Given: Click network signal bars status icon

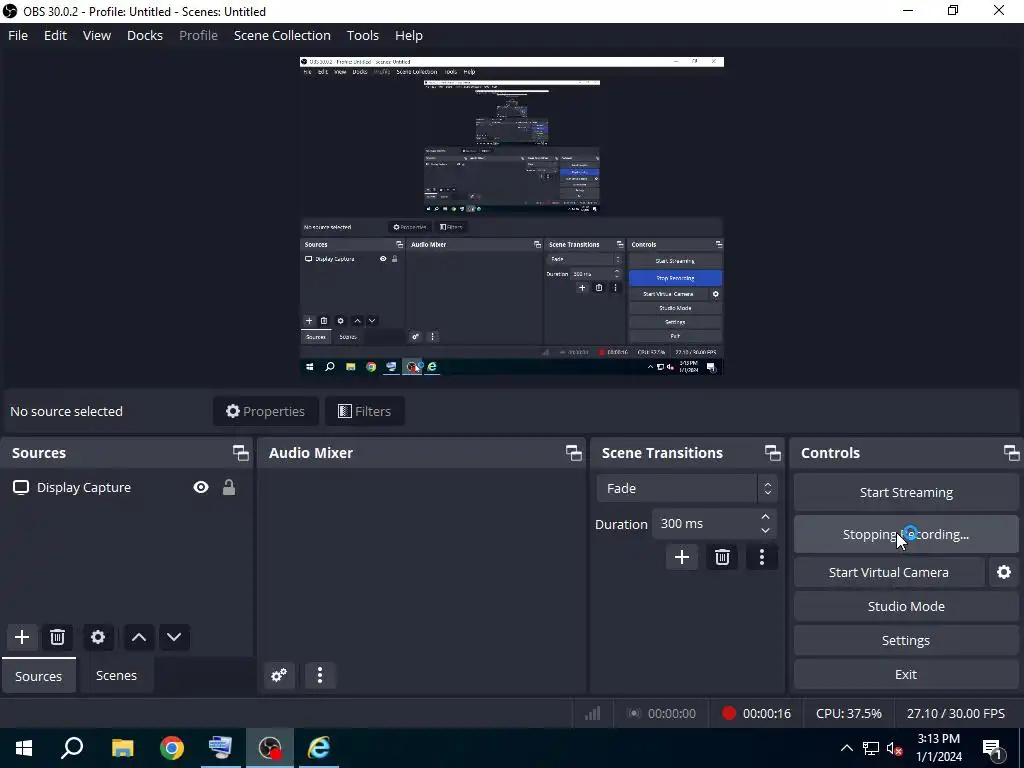Looking at the screenshot, I should (x=593, y=713).
